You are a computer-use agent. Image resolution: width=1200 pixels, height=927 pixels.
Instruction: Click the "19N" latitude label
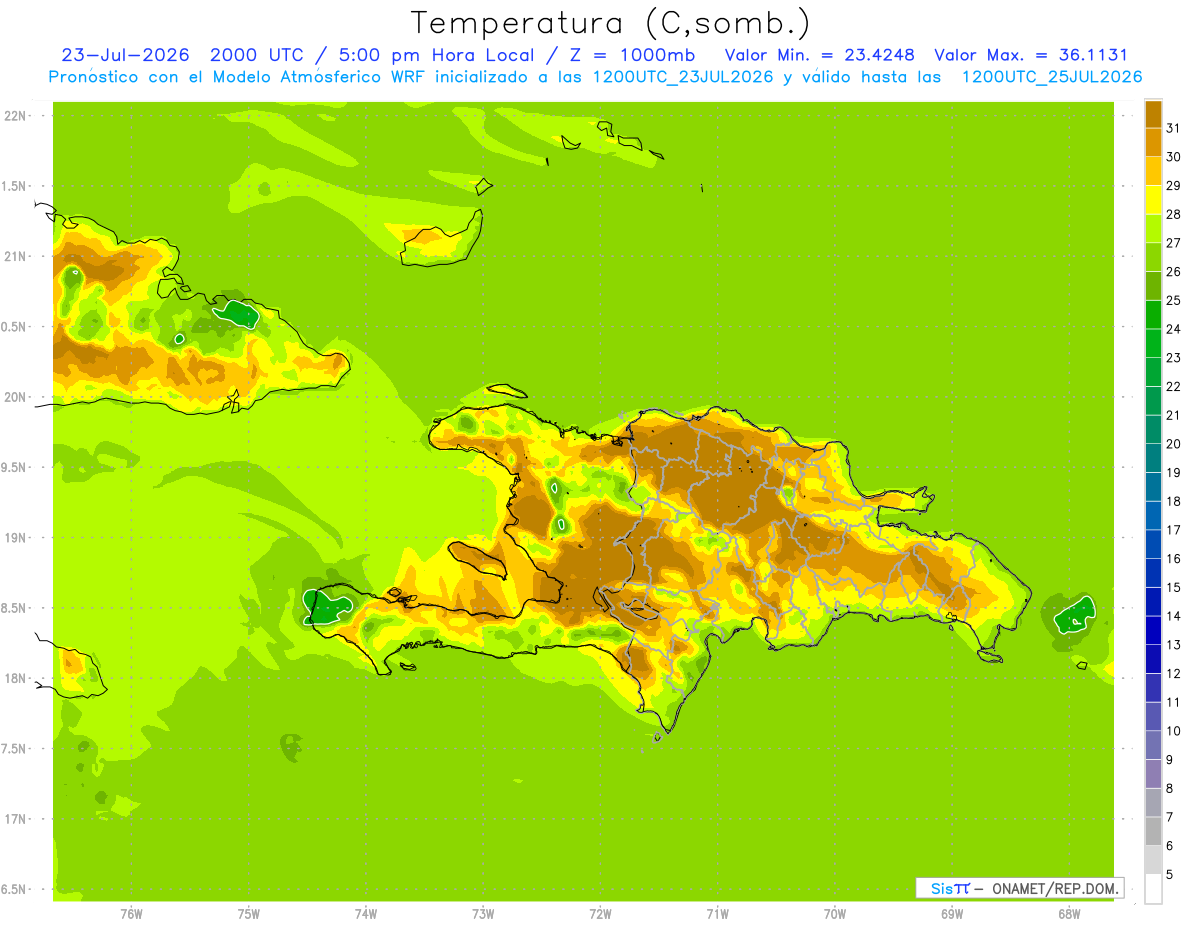pyautogui.click(x=16, y=538)
